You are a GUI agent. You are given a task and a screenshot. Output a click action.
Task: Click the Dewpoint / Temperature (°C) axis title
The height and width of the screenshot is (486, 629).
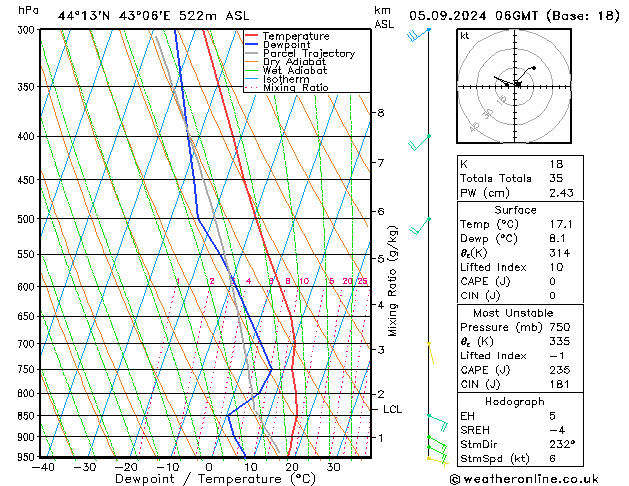point(215,479)
